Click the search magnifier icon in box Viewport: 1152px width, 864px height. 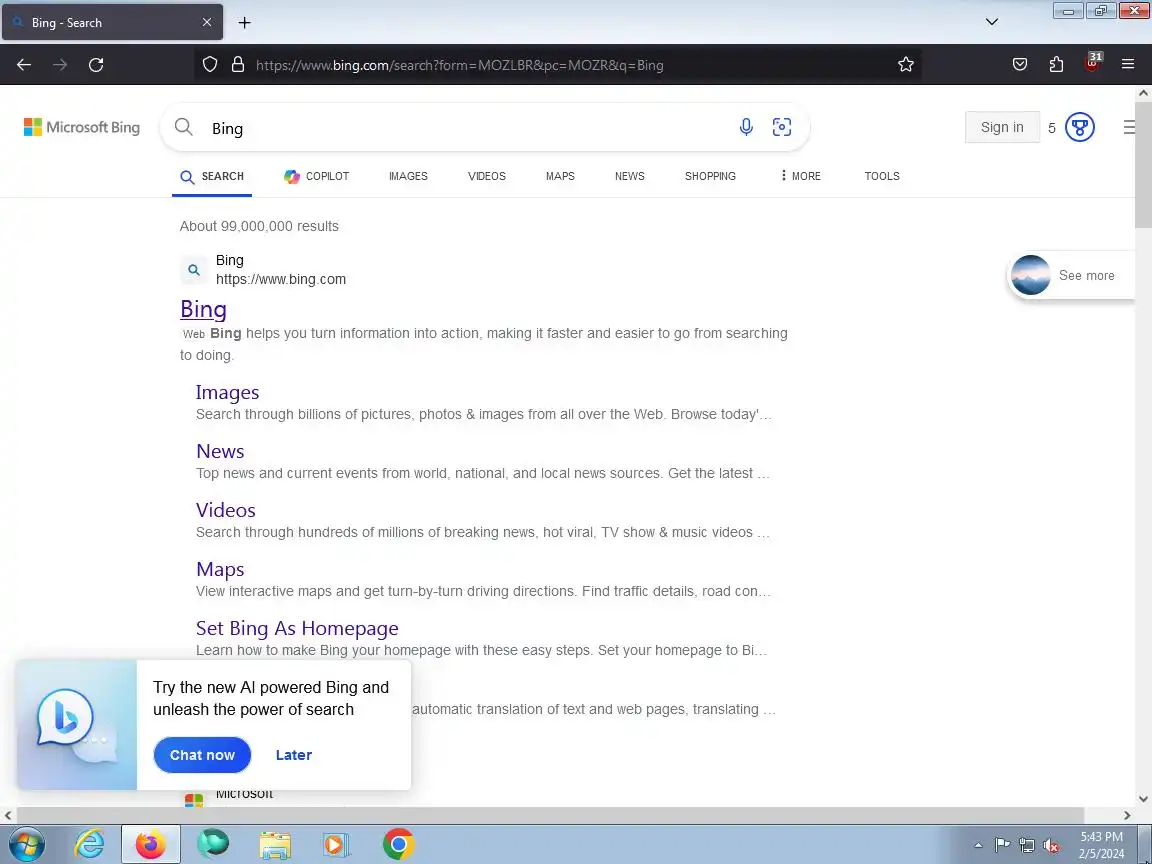click(x=184, y=127)
